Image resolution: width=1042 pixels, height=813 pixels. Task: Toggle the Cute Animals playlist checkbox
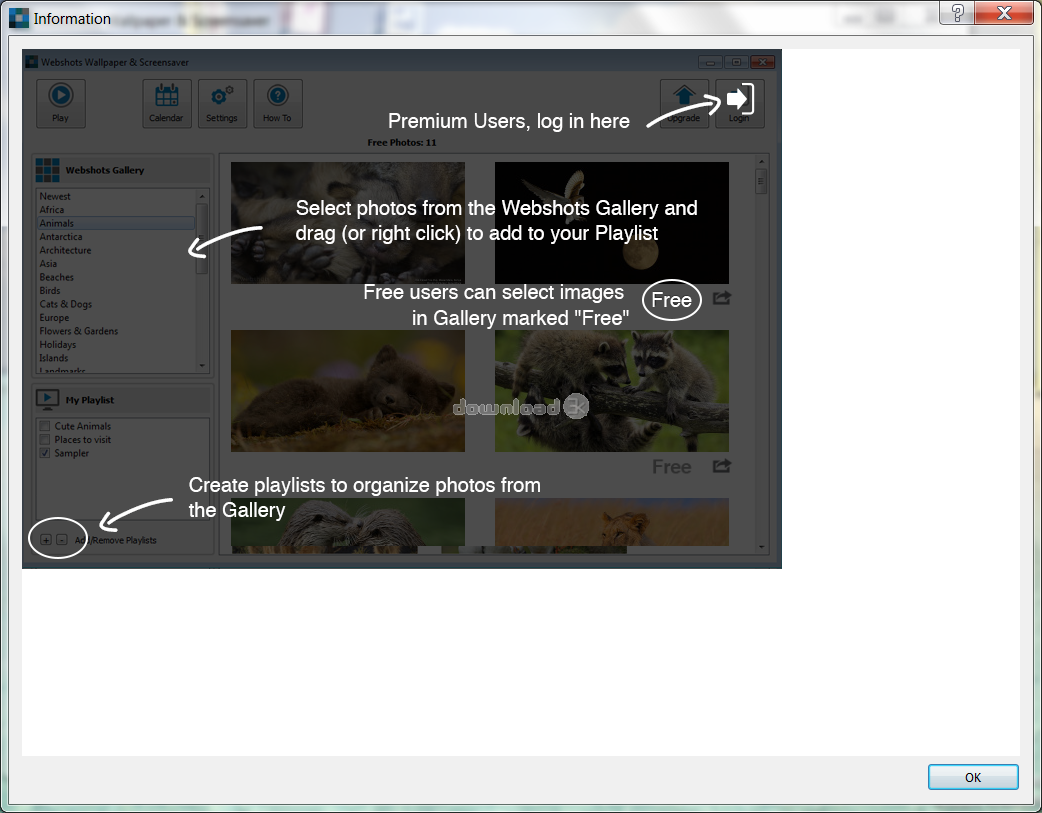[x=45, y=426]
